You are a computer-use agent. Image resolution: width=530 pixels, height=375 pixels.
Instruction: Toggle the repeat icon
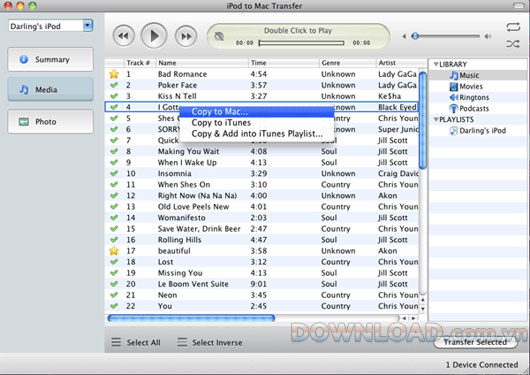[x=513, y=27]
